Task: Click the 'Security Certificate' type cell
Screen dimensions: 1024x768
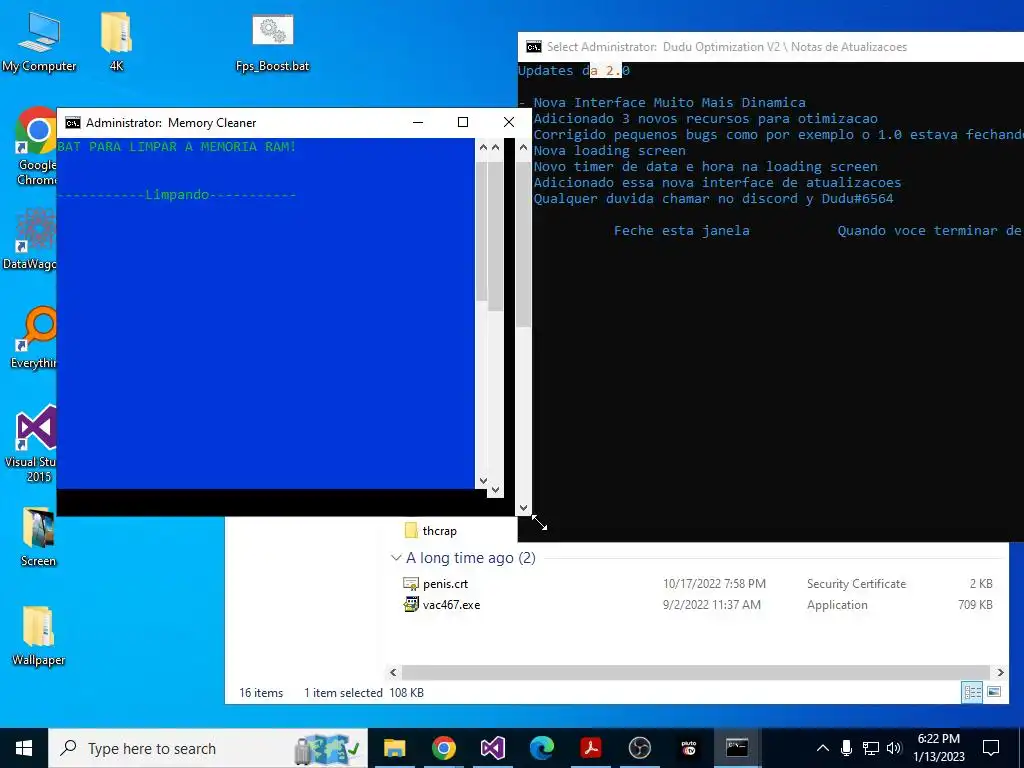Action: point(856,584)
